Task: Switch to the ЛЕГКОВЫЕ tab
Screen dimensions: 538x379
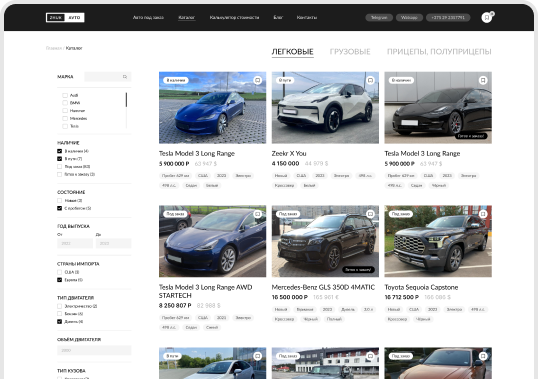Action: (x=292, y=52)
